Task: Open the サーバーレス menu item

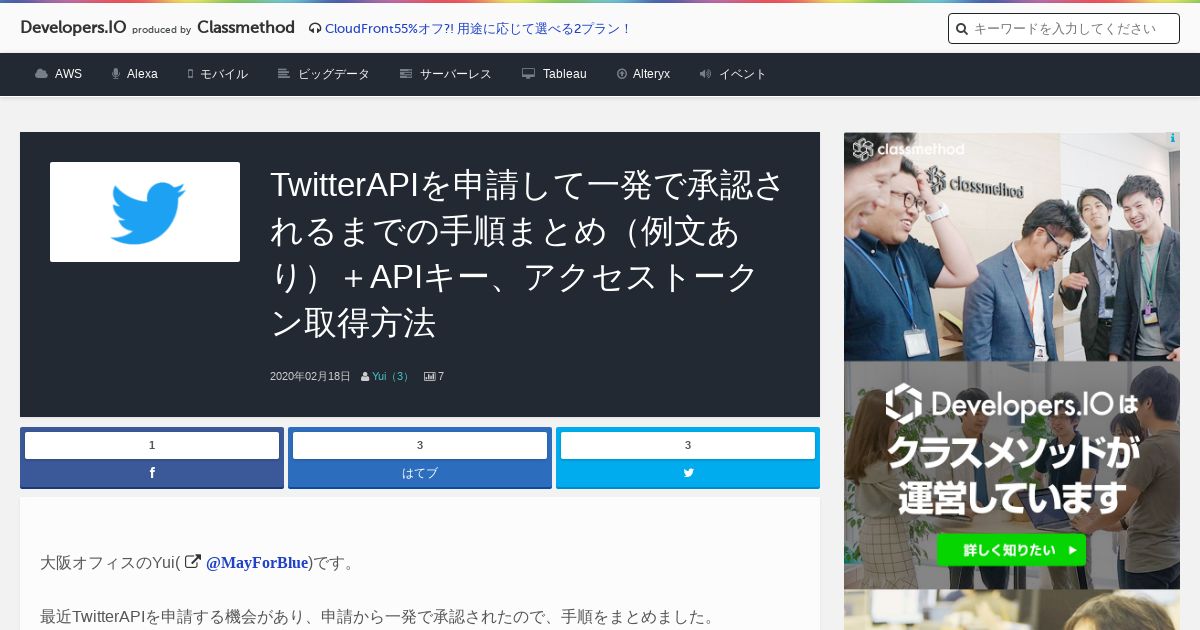Action: click(456, 74)
